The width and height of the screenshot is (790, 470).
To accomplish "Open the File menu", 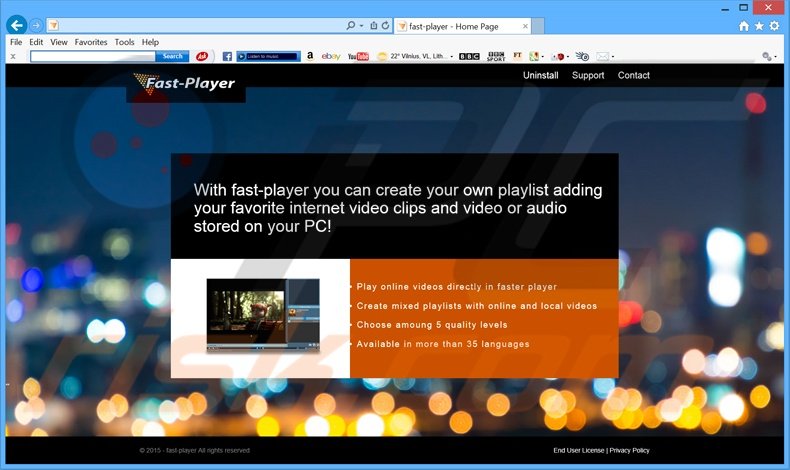I will tap(16, 42).
